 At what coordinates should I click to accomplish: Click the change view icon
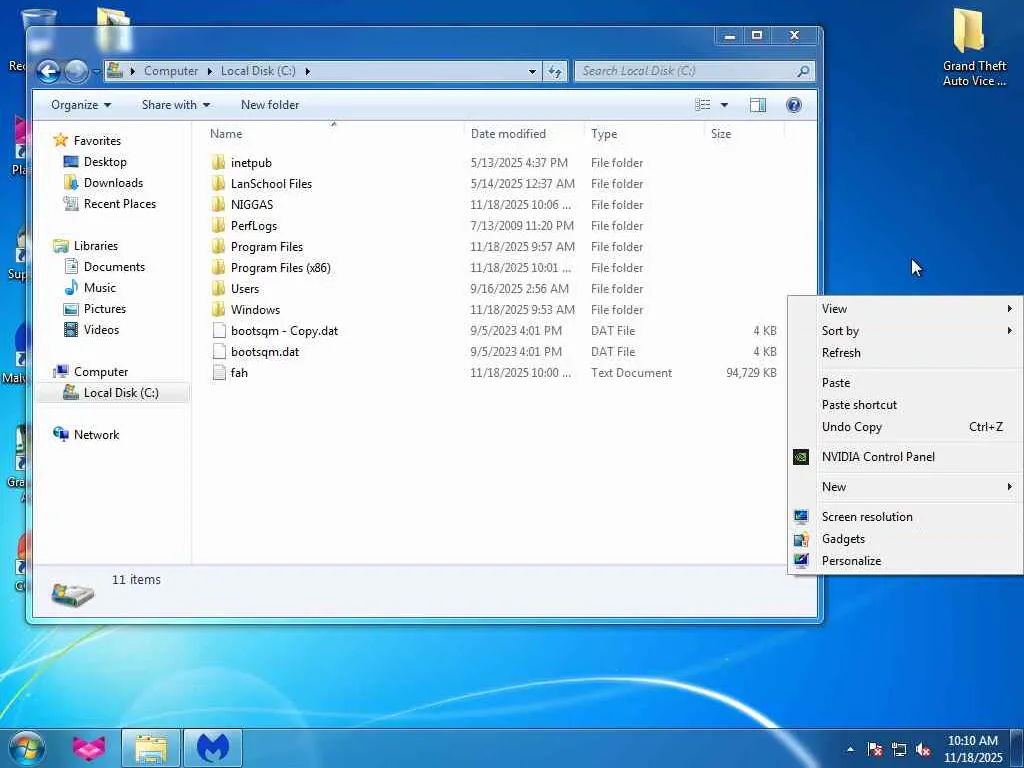[x=703, y=105]
